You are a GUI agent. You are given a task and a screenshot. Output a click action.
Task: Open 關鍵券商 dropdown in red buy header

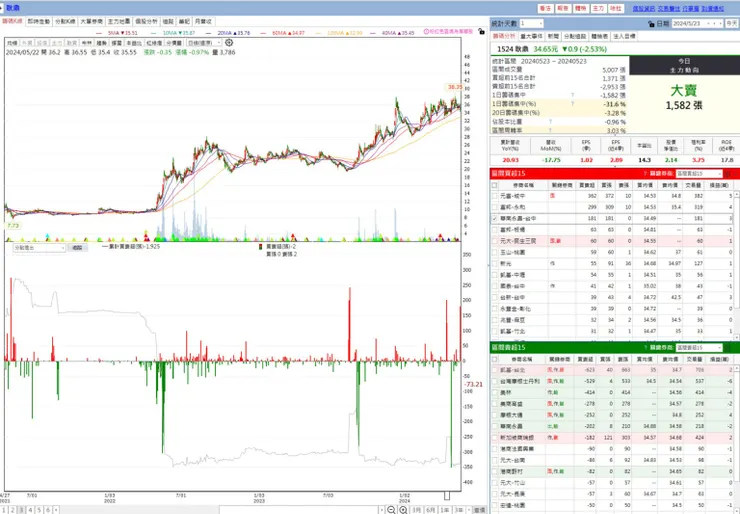(699, 174)
